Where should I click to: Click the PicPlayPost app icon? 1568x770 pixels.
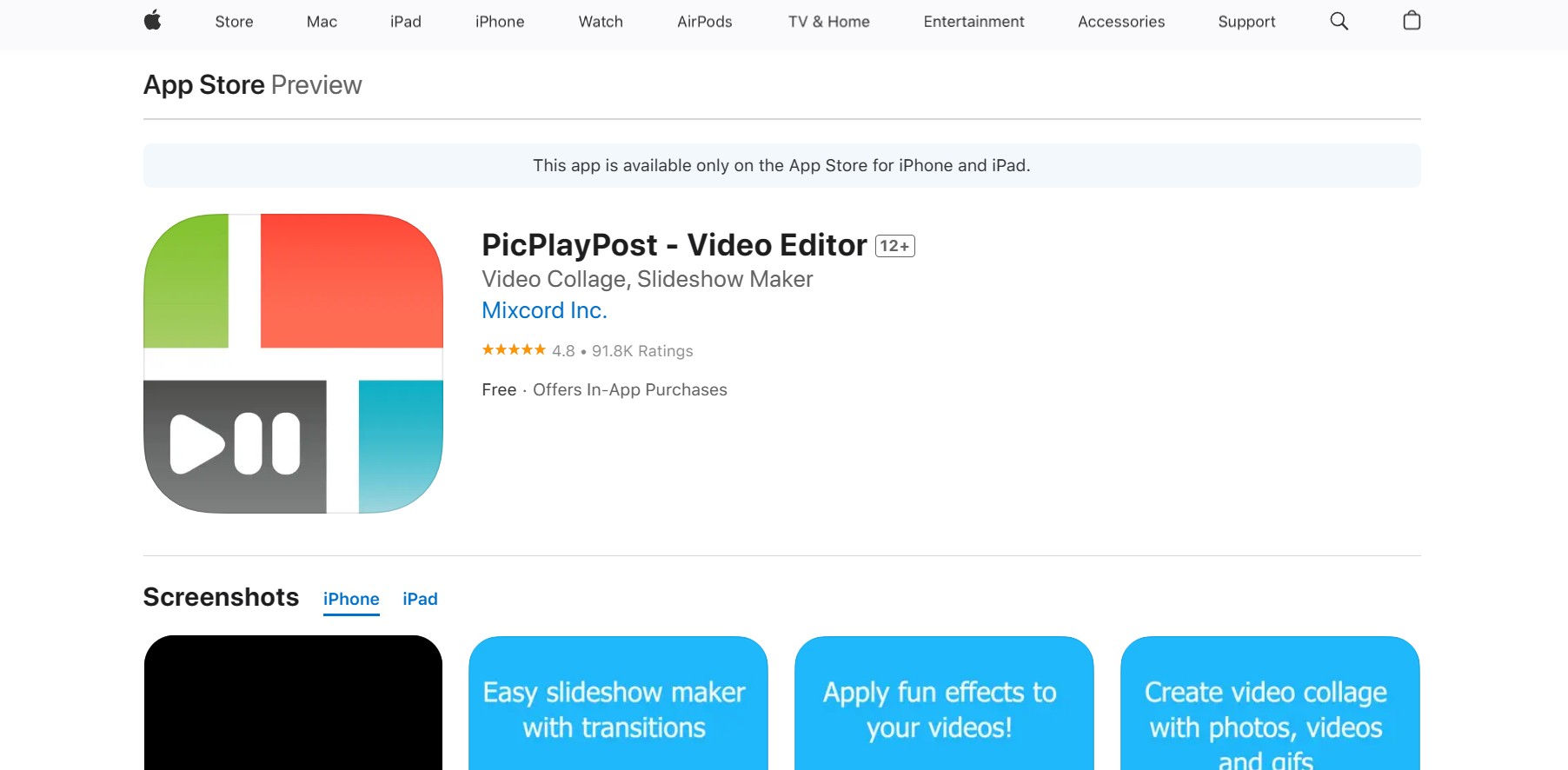(293, 363)
